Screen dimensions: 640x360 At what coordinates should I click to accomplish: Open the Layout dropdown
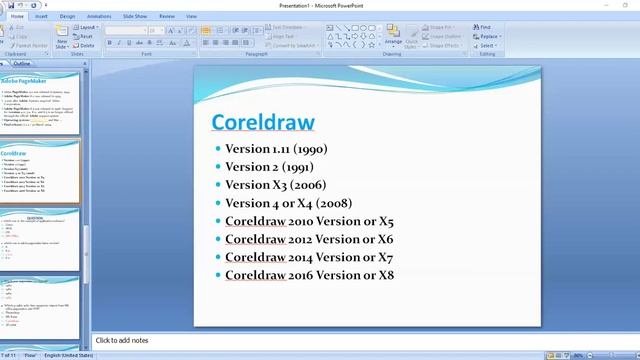point(86,27)
